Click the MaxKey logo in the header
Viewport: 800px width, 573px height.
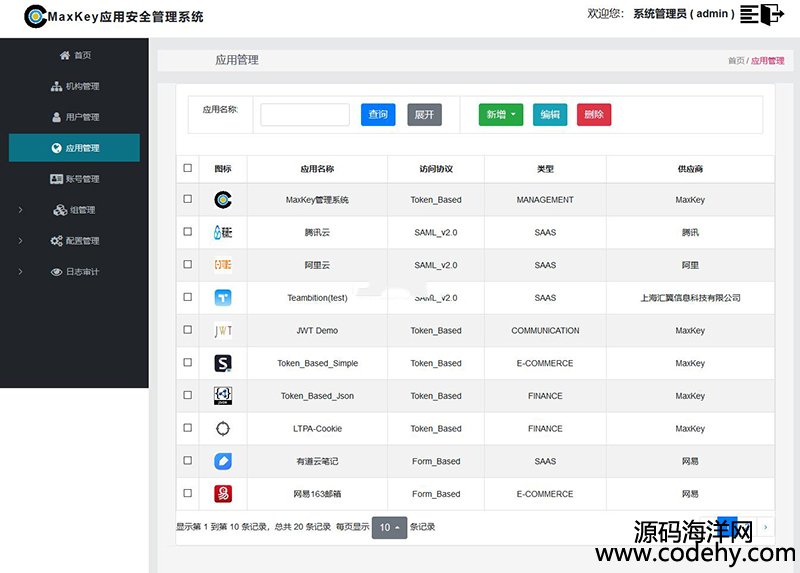(x=36, y=16)
